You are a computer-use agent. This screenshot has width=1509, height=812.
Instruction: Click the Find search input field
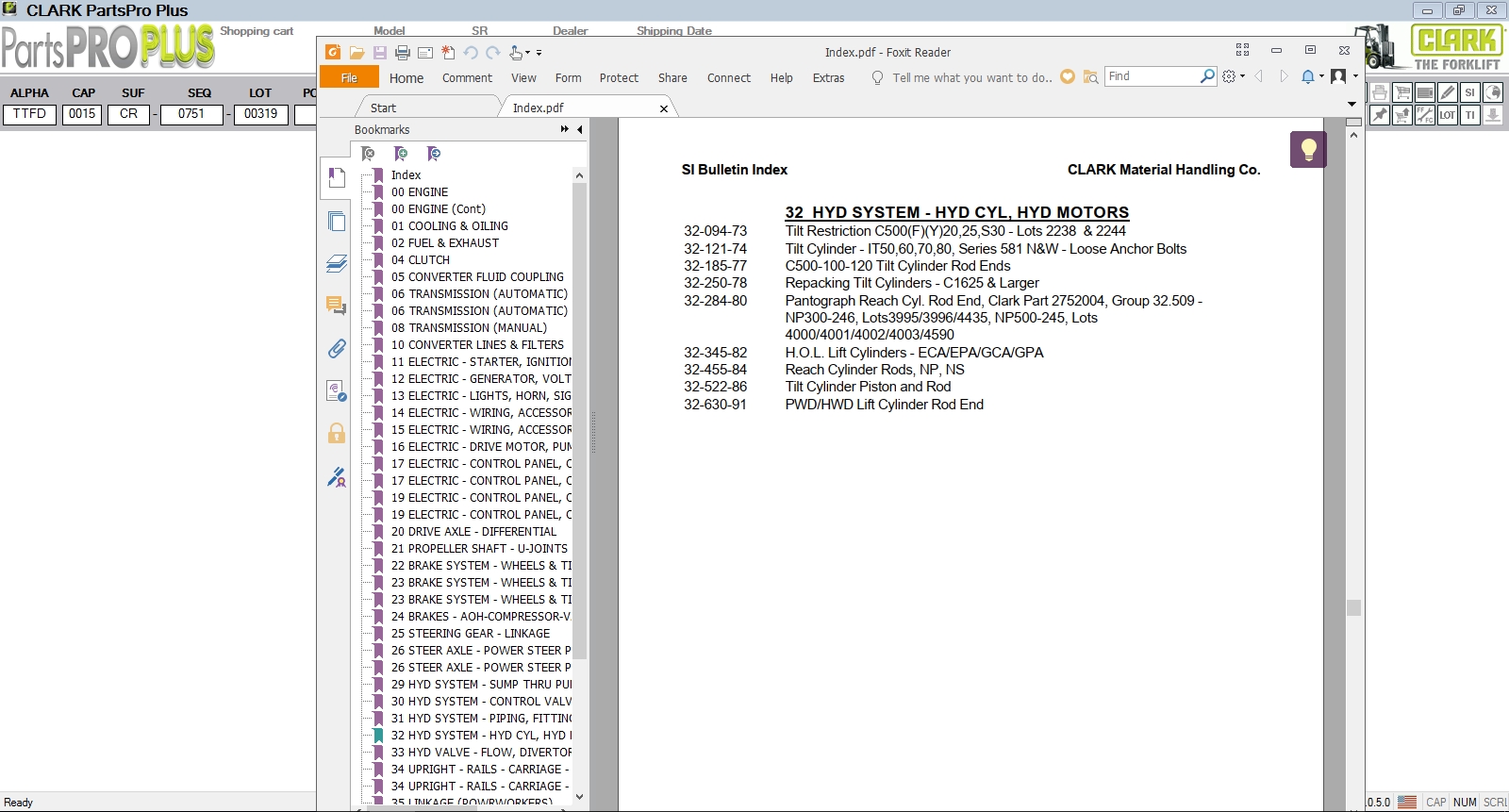(x=1152, y=76)
